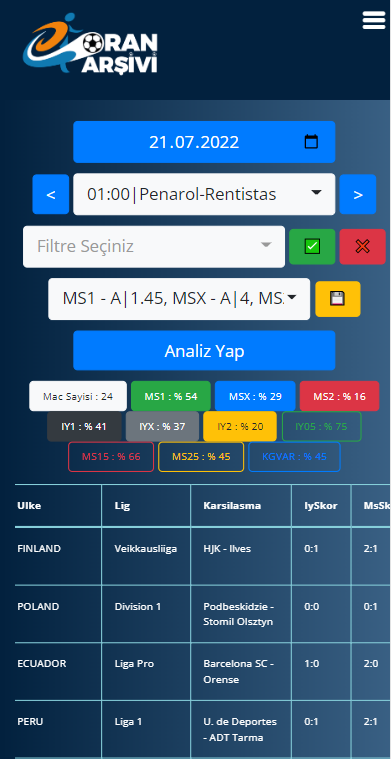This screenshot has height=759, width=391.
Task: Click the Lig column header
Action: pos(122,505)
